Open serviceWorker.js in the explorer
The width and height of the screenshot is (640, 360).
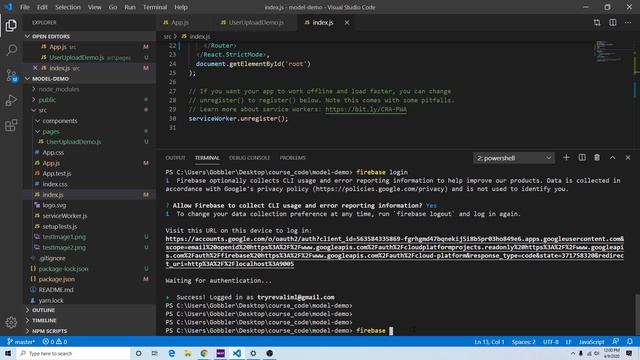point(64,216)
